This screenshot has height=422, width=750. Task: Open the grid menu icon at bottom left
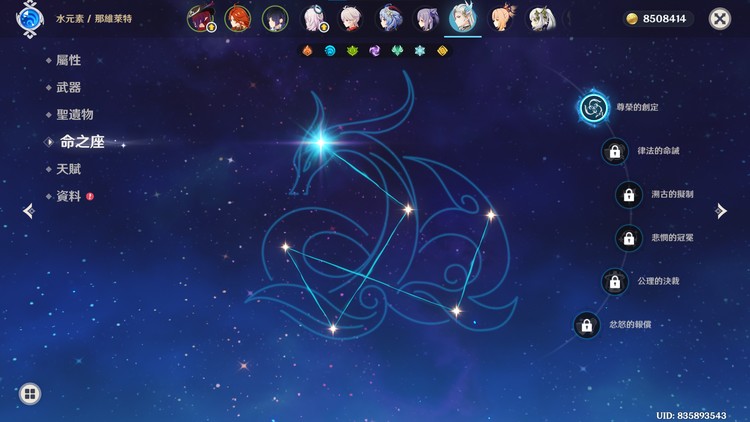(x=30, y=394)
